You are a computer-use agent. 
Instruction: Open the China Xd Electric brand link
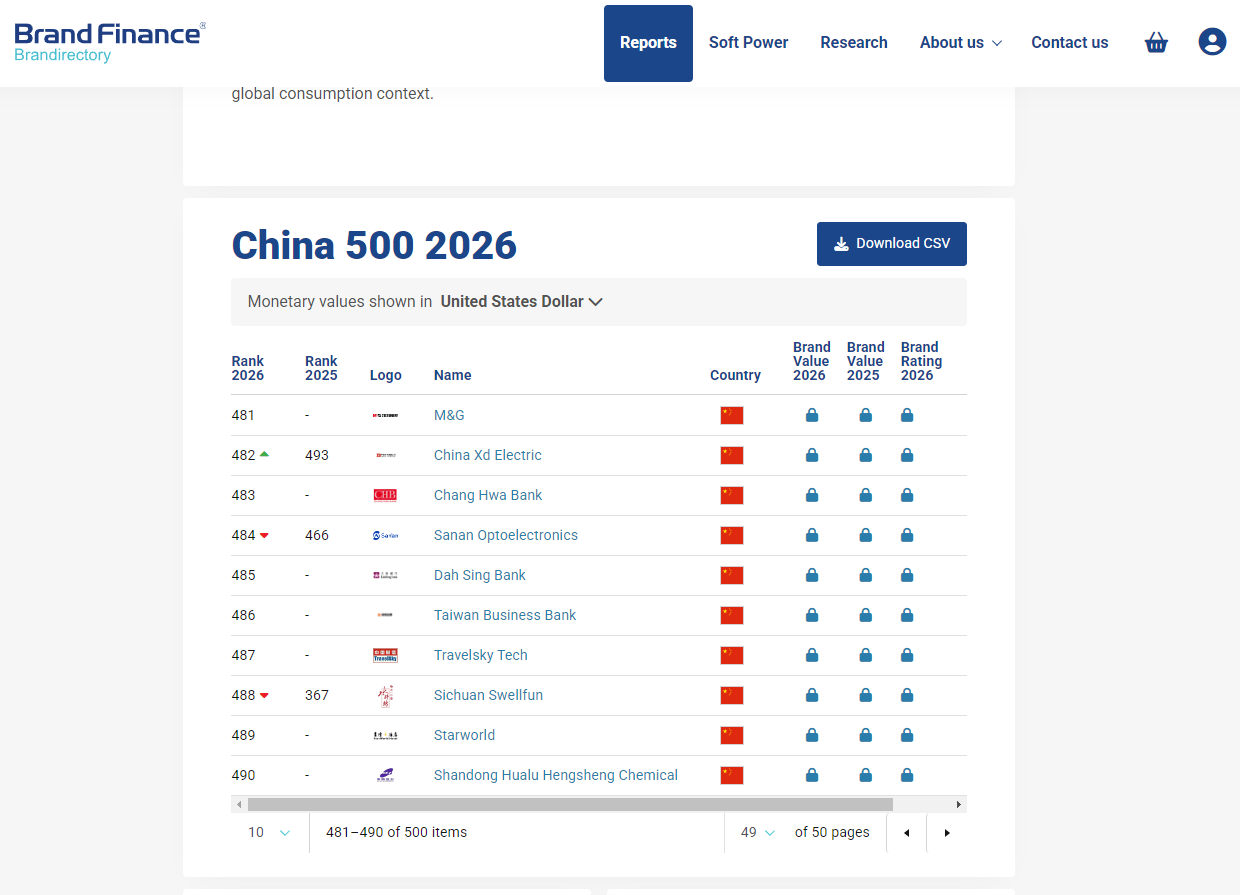tap(488, 455)
